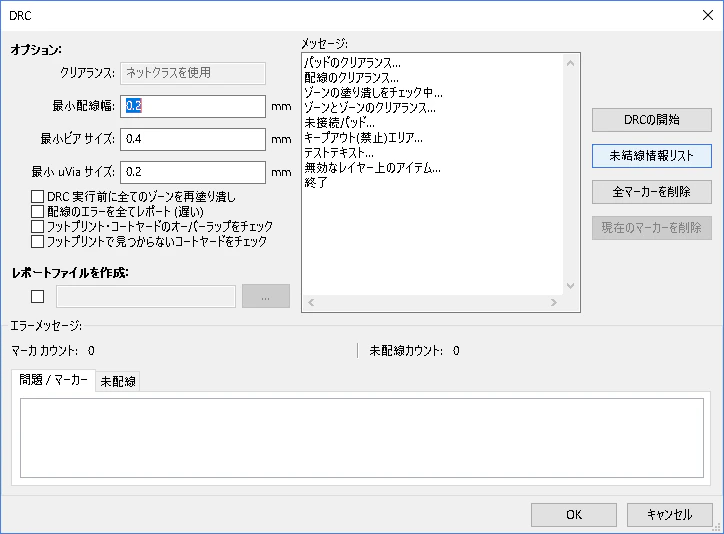Click the 終了 message line
This screenshot has height=534, width=724.
coord(316,183)
